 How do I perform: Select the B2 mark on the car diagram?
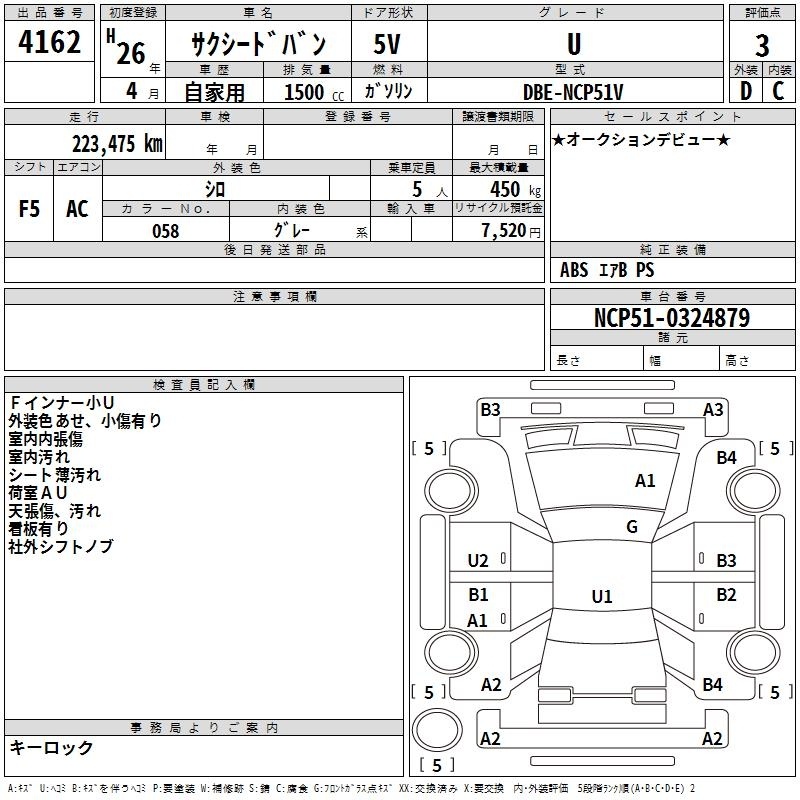(x=726, y=595)
